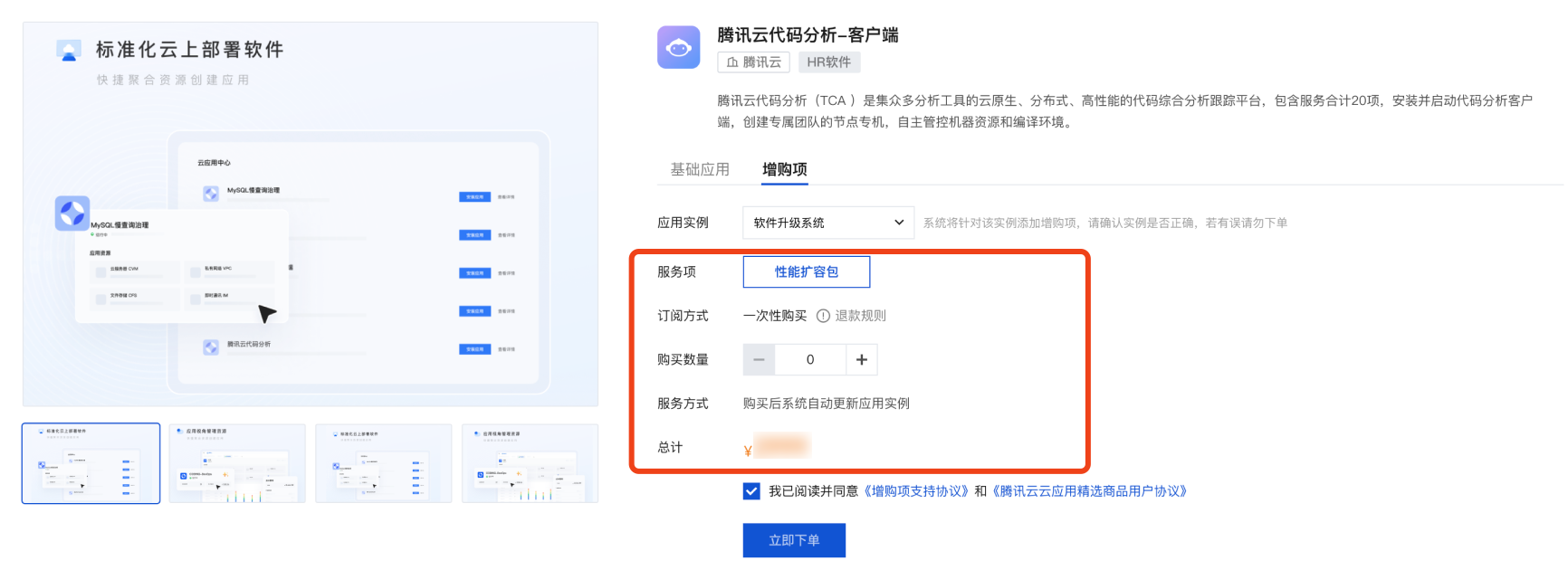Image resolution: width=1568 pixels, height=570 pixels.
Task: Click the 服务项 field label
Action: tap(676, 271)
